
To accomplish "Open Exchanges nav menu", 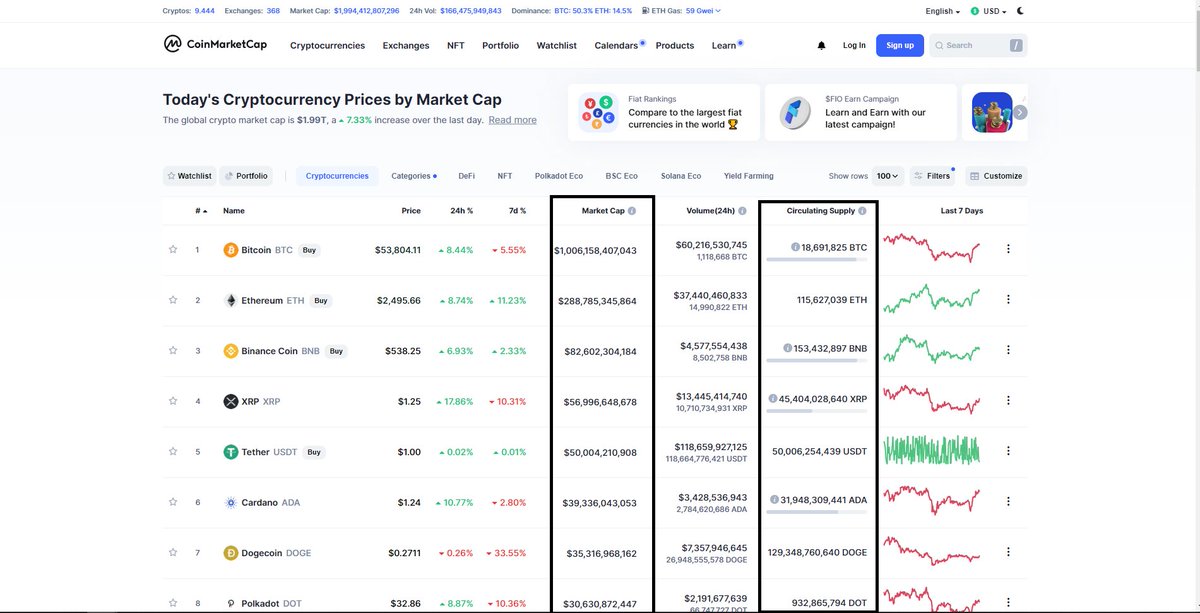I will 406,45.
